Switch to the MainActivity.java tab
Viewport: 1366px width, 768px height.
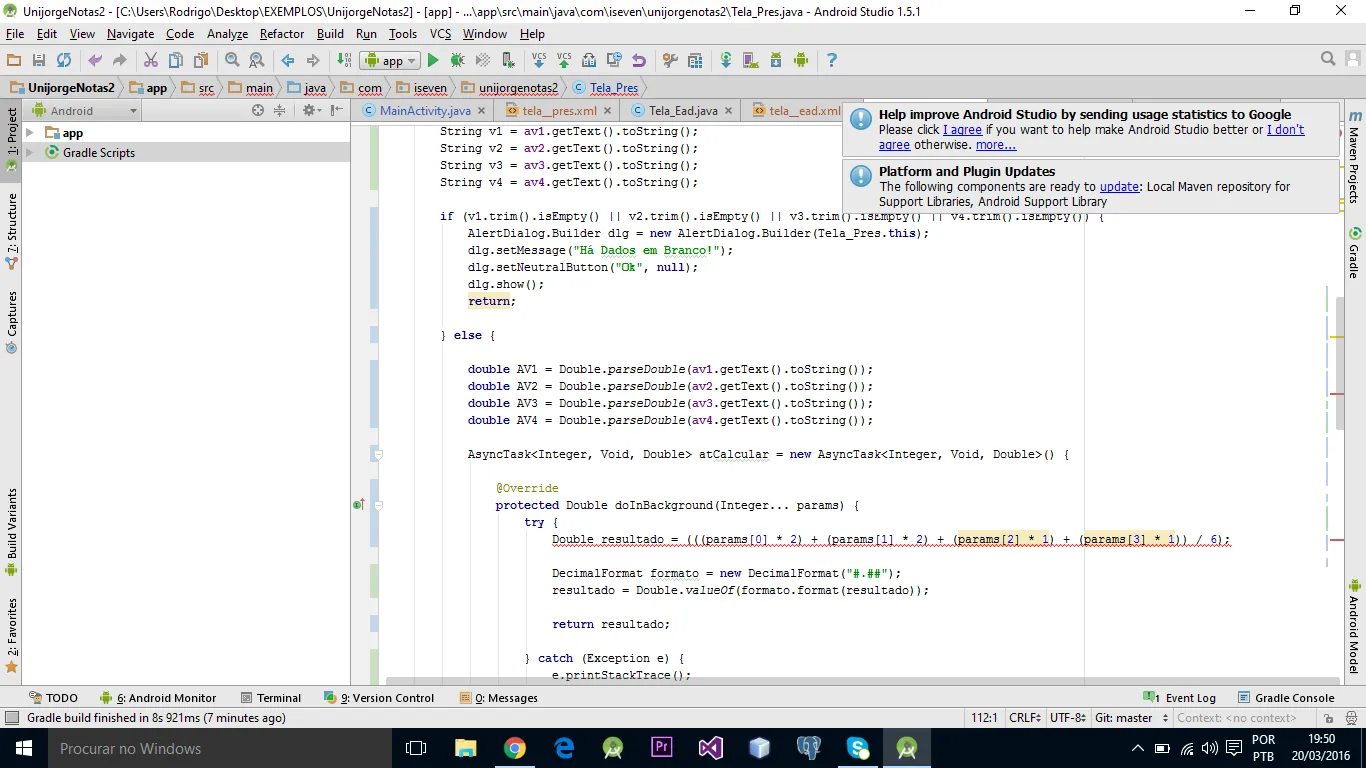424,111
